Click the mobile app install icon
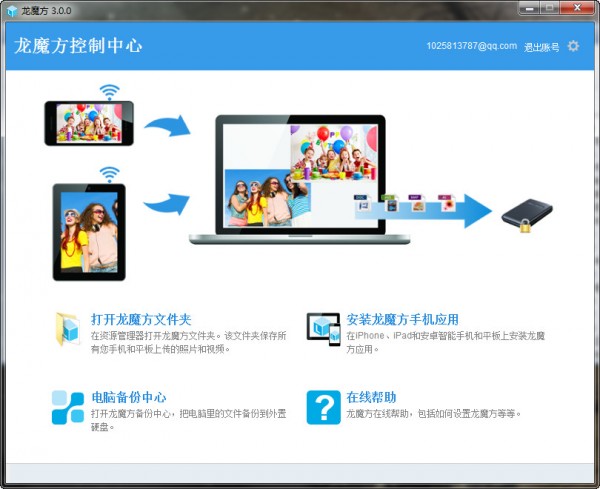 (x=323, y=329)
